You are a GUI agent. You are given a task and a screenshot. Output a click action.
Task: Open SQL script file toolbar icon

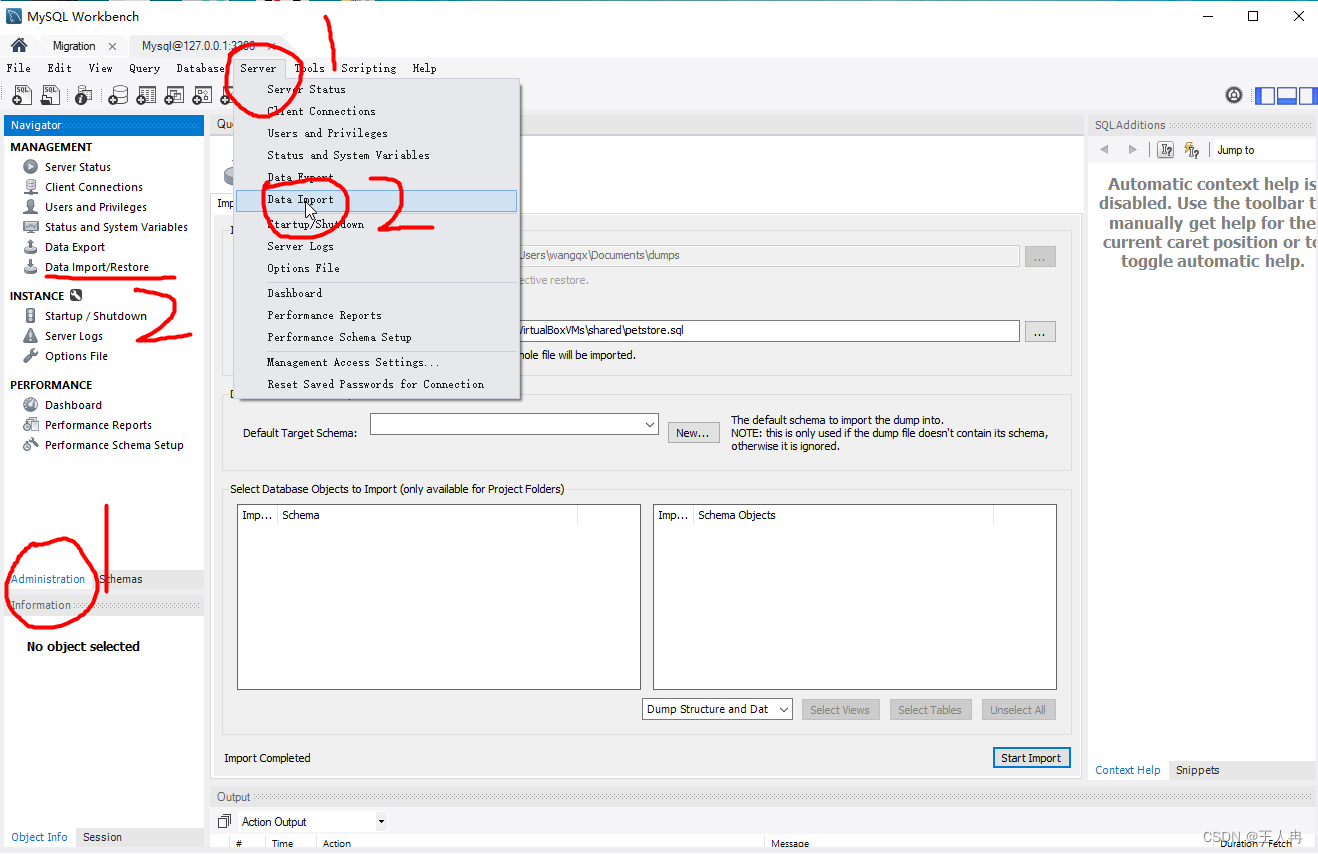coord(51,95)
